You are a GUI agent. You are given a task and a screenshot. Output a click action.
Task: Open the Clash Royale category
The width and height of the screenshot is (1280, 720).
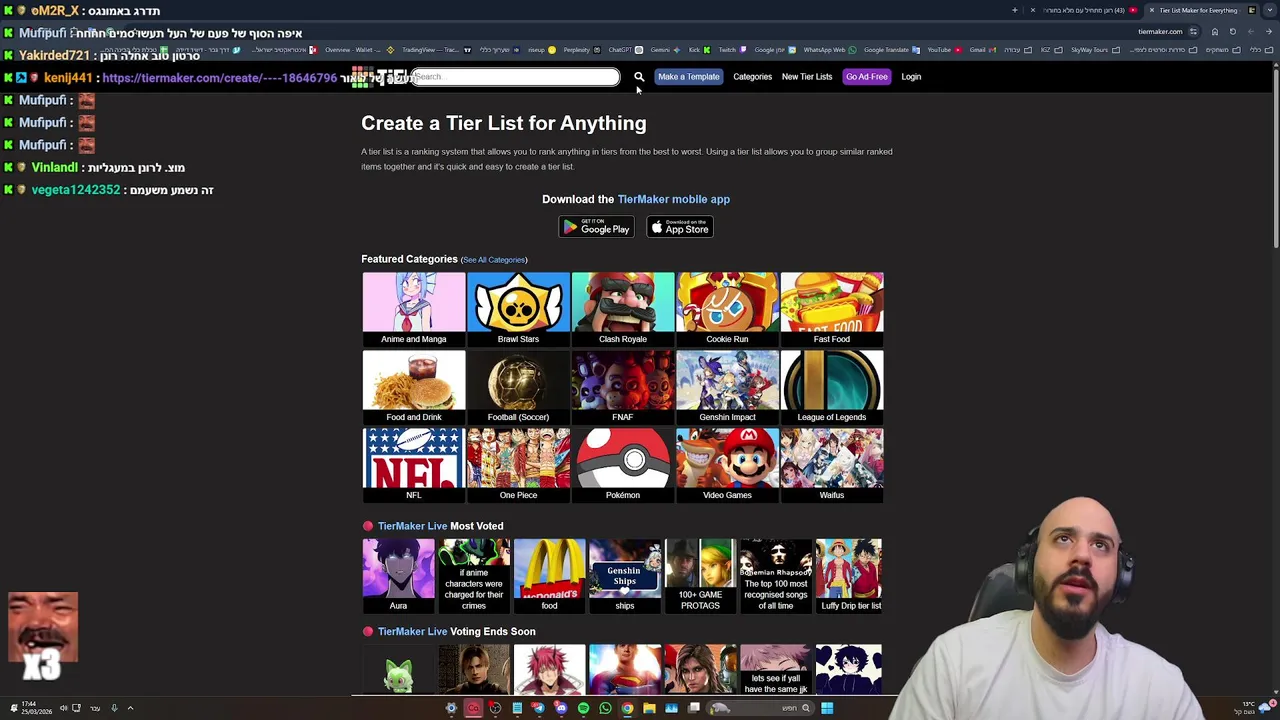click(x=623, y=309)
